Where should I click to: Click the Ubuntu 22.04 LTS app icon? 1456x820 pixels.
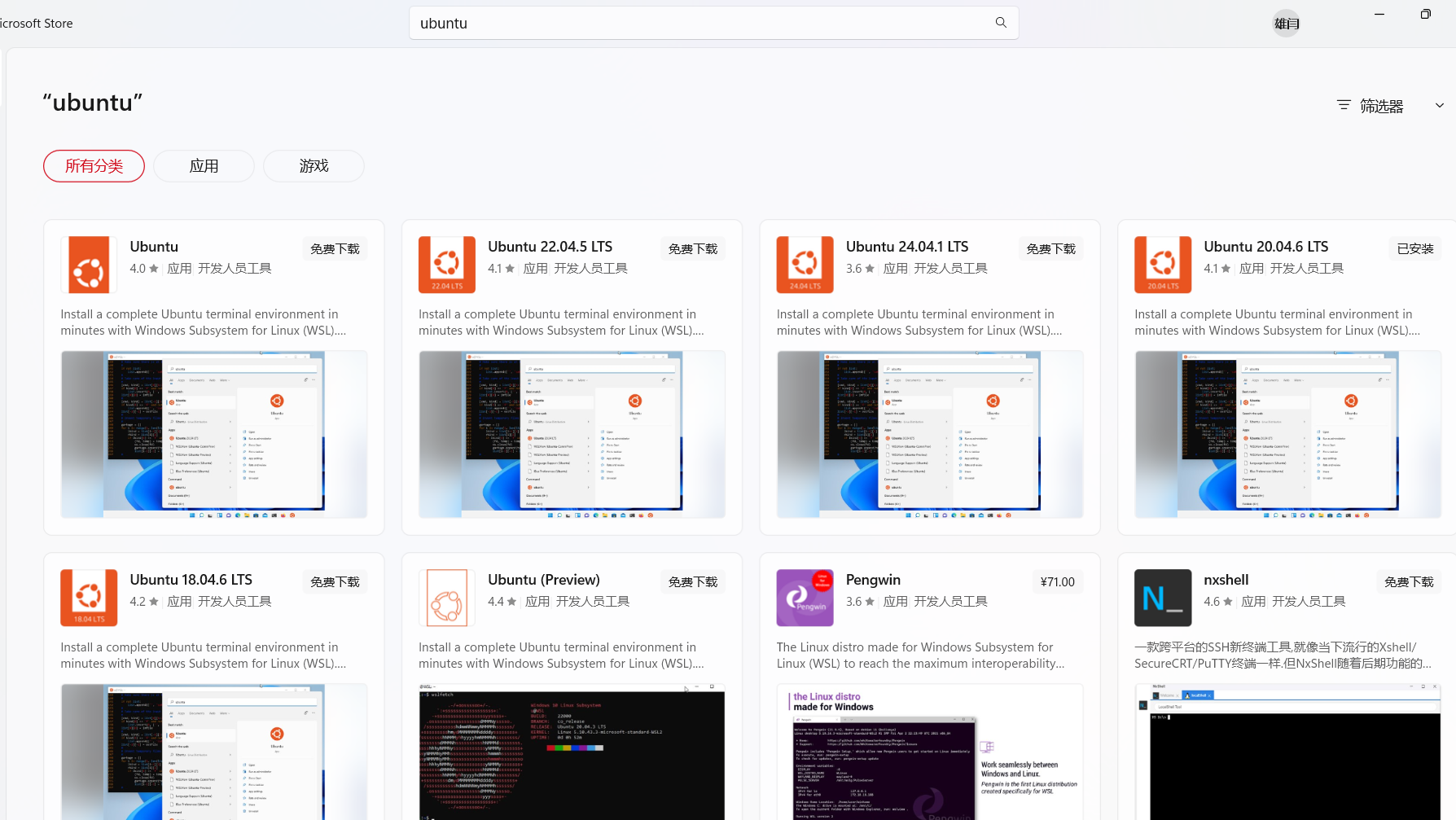click(x=447, y=265)
